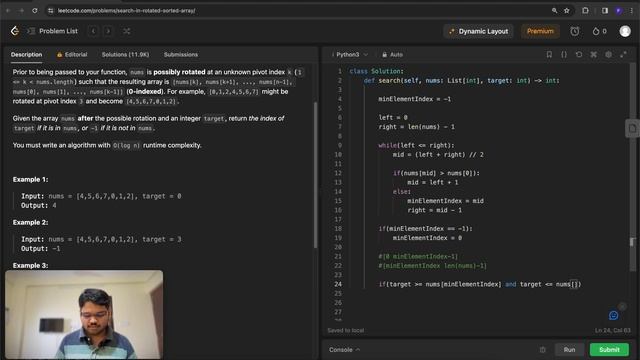Click the browser profile avatar icon

[619, 11]
